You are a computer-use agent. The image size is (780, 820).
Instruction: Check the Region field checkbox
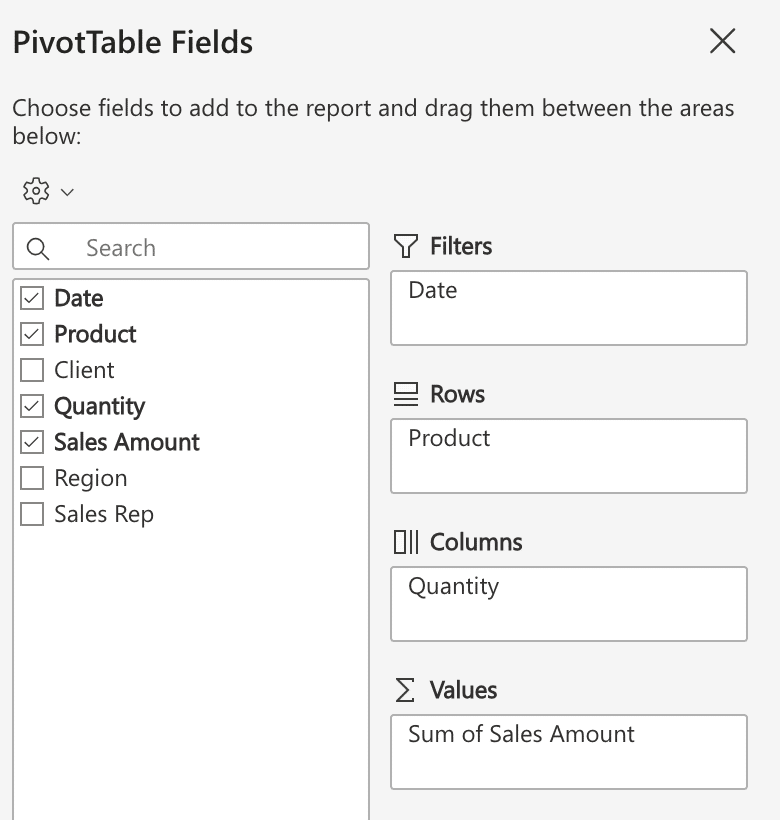pos(32,478)
